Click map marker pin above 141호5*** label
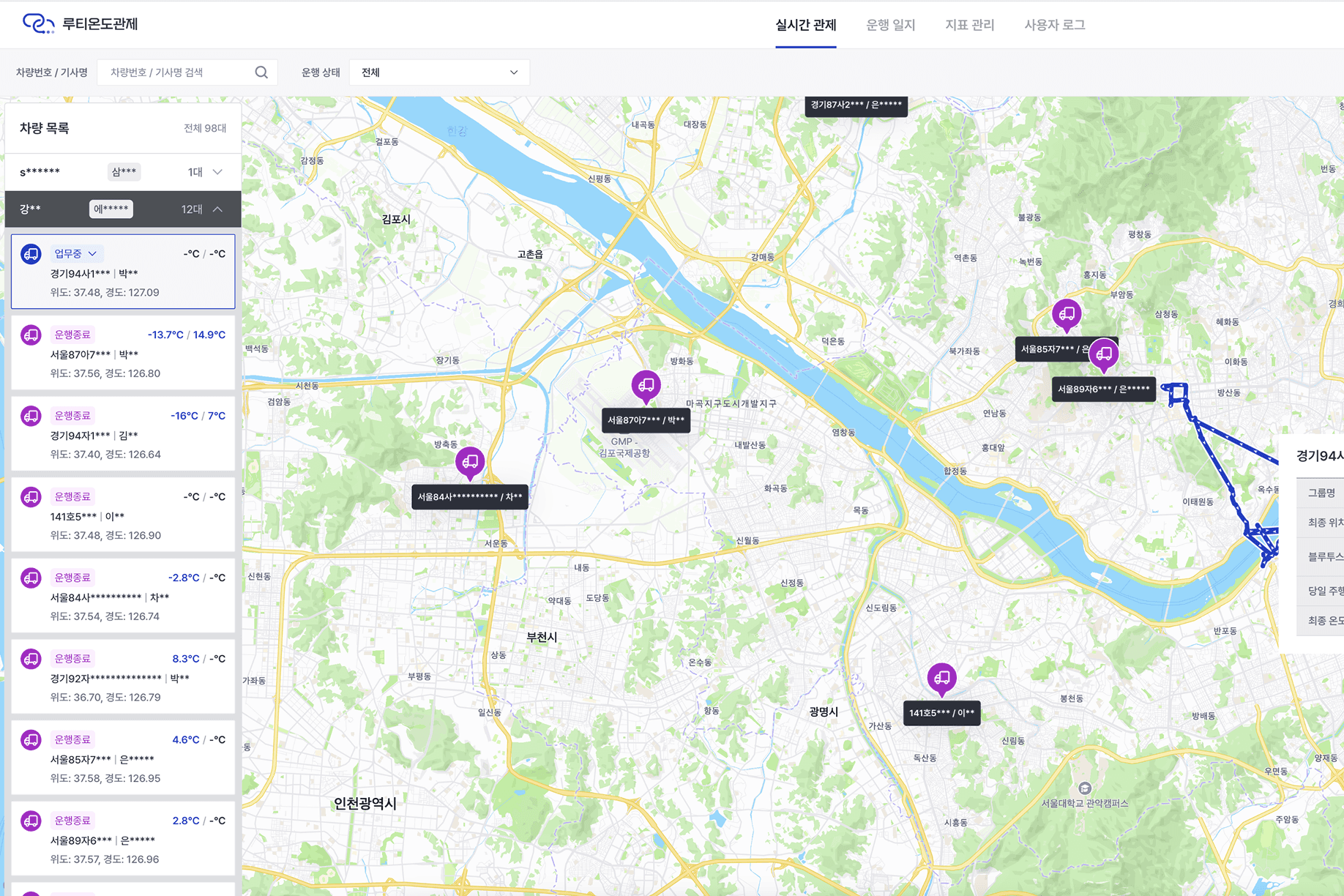The width and height of the screenshot is (1344, 896). click(941, 680)
